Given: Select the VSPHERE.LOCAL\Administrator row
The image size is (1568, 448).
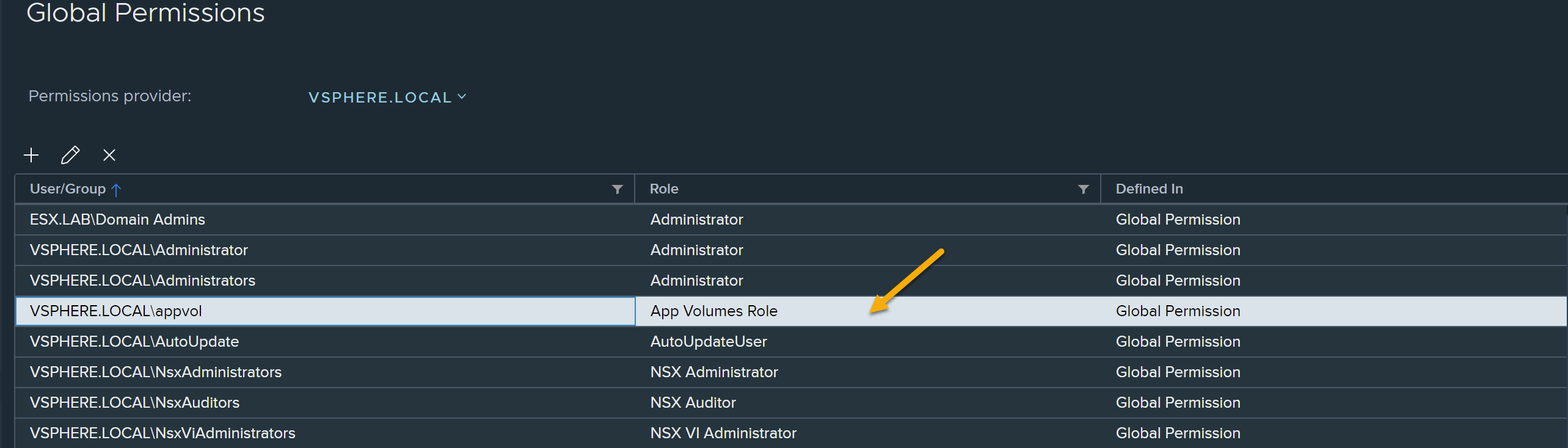Looking at the screenshot, I should (791, 250).
